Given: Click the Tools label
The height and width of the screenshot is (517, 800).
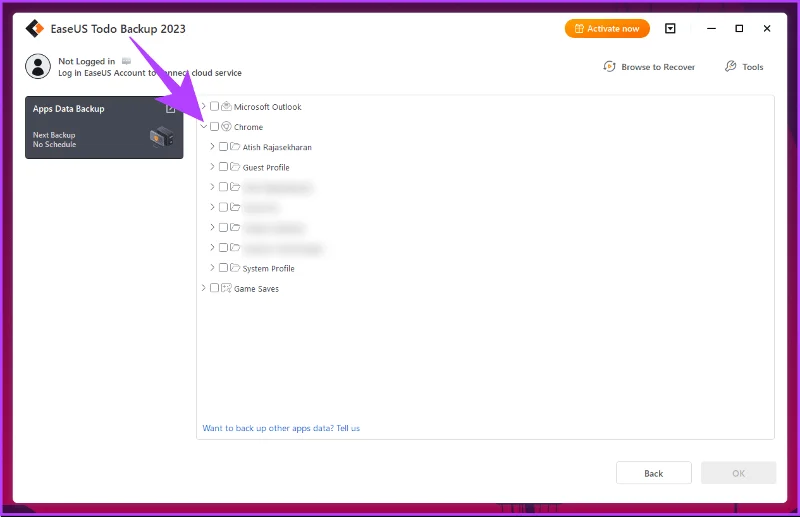Looking at the screenshot, I should pyautogui.click(x=753, y=67).
